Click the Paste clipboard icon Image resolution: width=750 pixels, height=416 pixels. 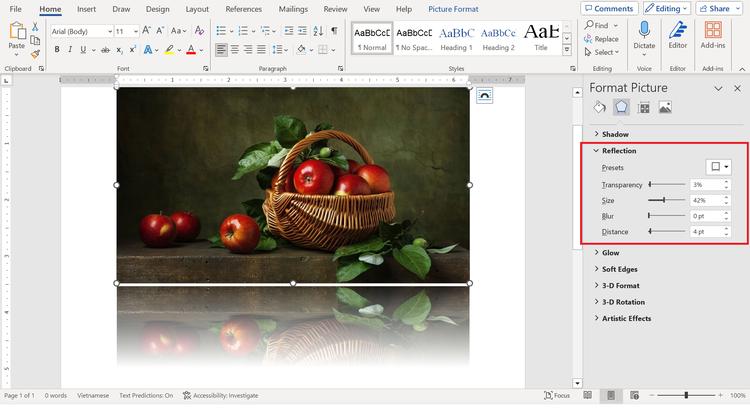(x=17, y=31)
